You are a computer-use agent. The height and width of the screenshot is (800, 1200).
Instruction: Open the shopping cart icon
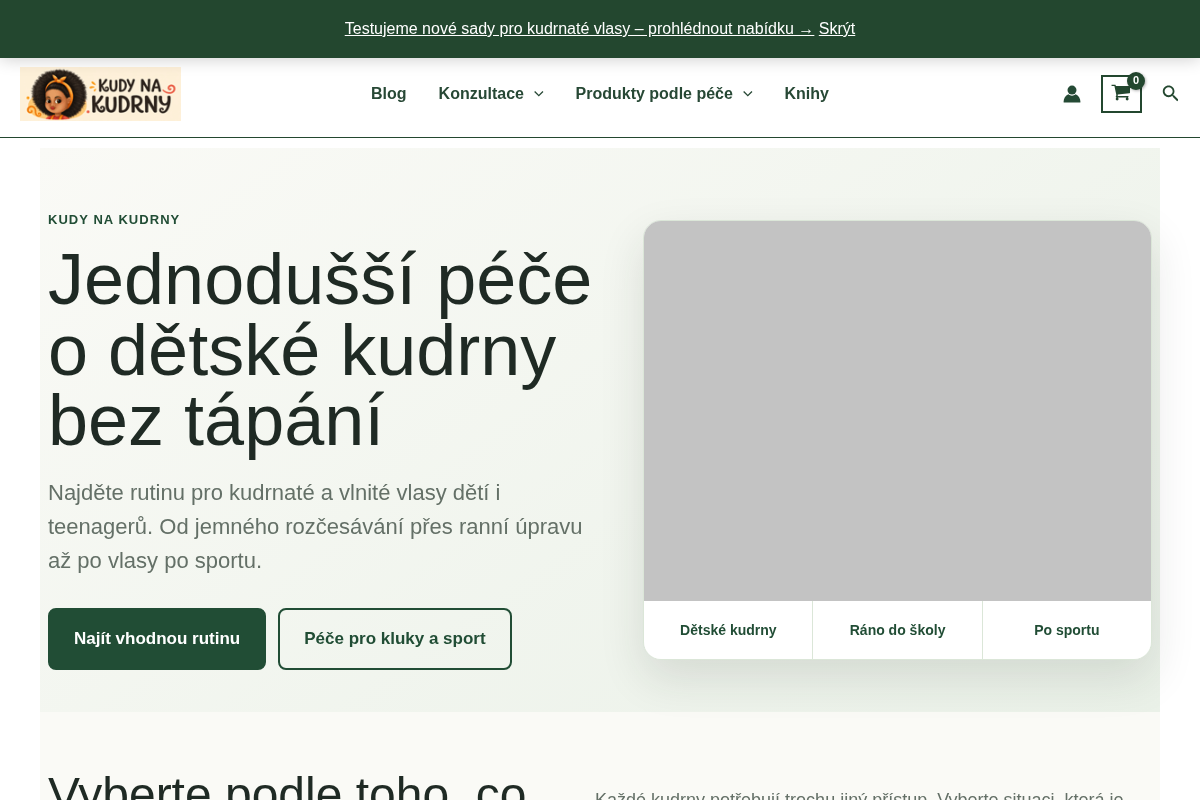tap(1121, 94)
